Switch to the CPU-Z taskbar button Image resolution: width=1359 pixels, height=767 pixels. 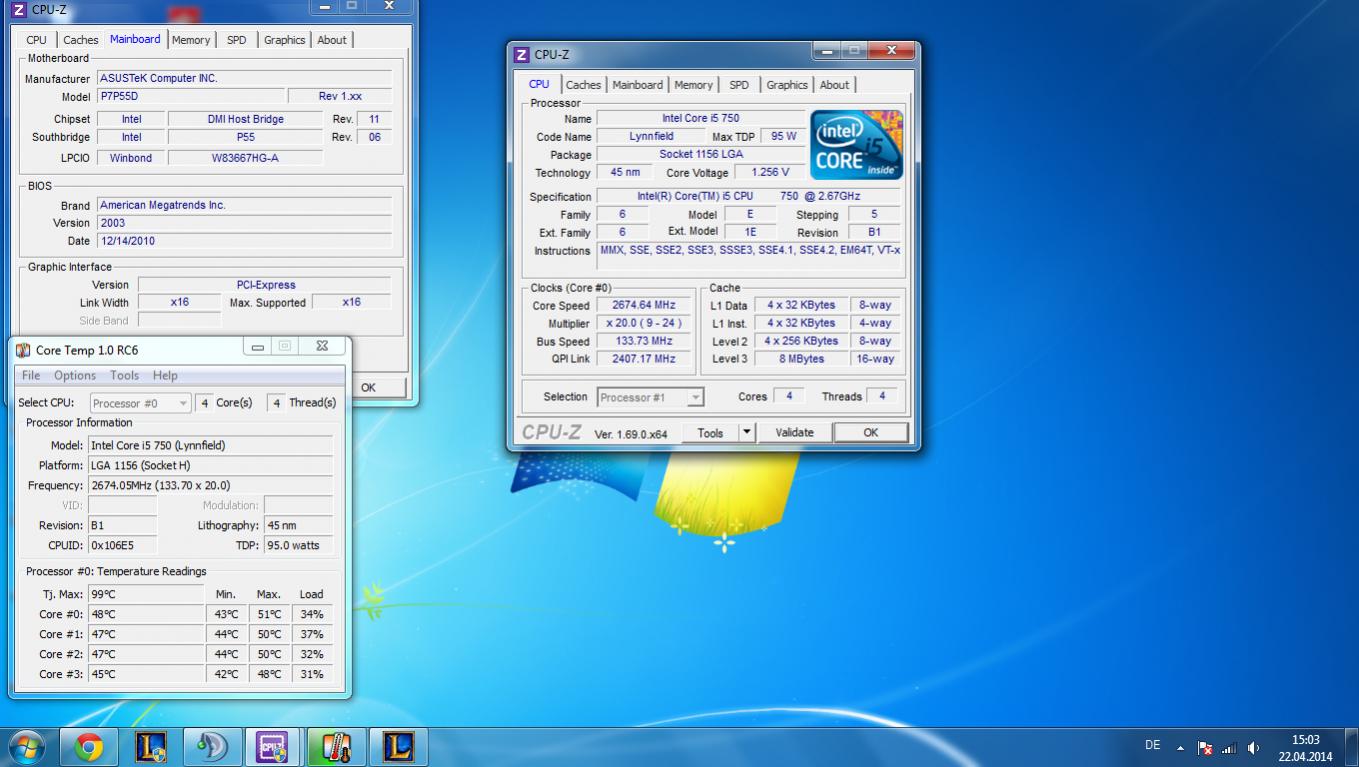pyautogui.click(x=274, y=747)
